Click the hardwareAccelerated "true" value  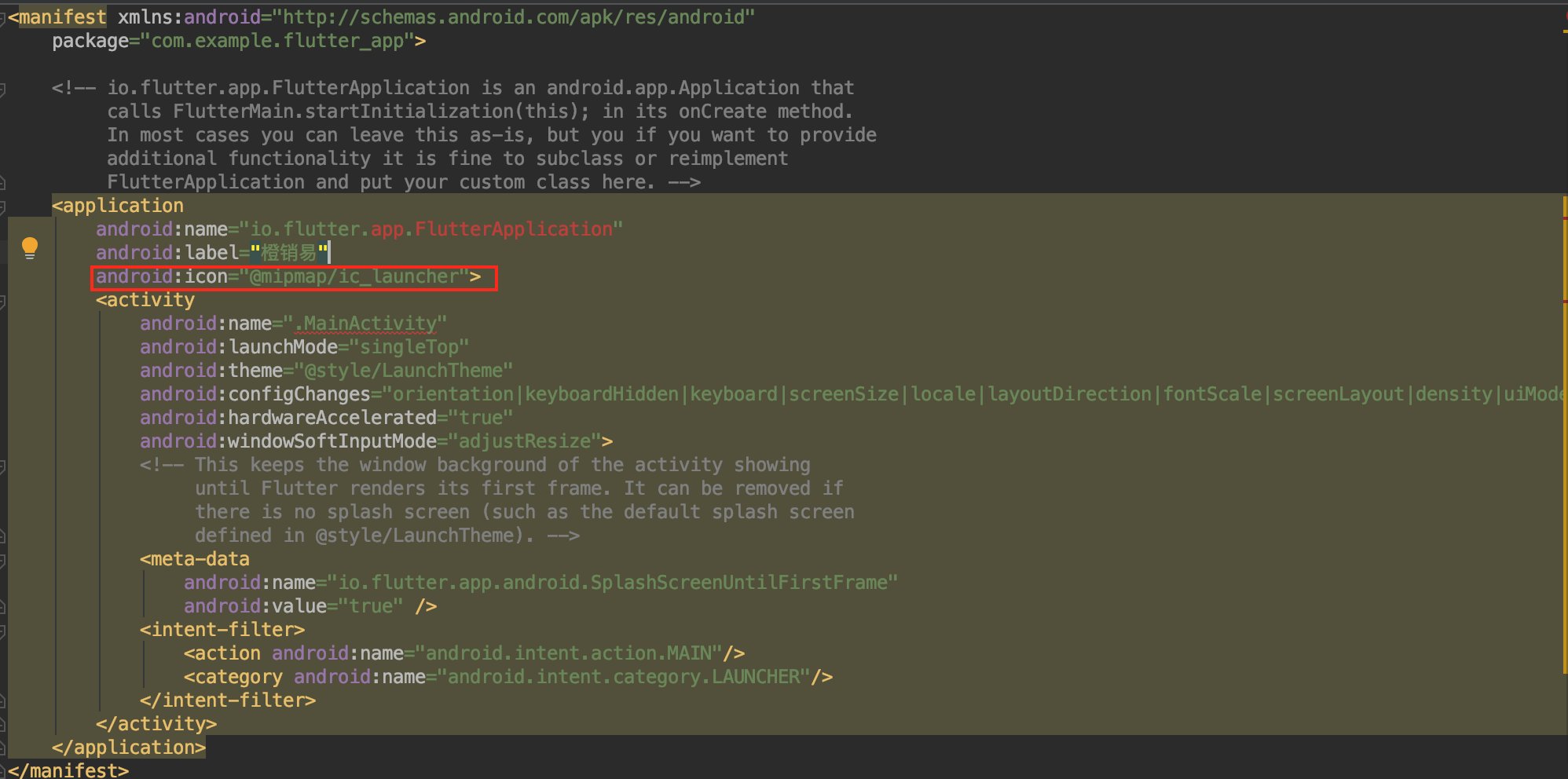point(481,418)
